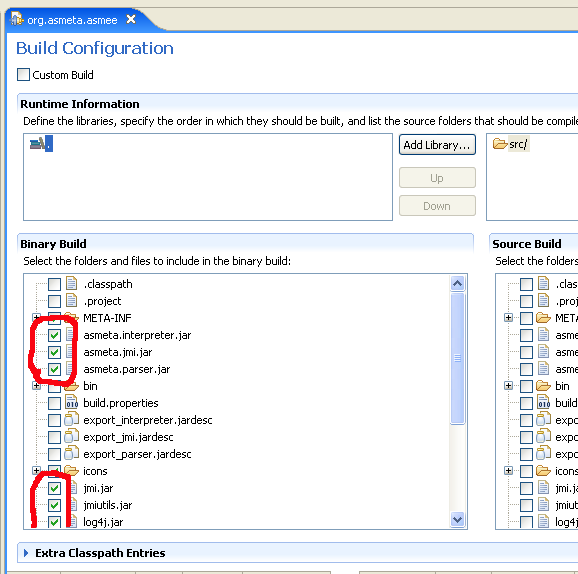The image size is (578, 574).
Task: Uncheck jmi.jar in Binary Build
Action: pos(55,488)
